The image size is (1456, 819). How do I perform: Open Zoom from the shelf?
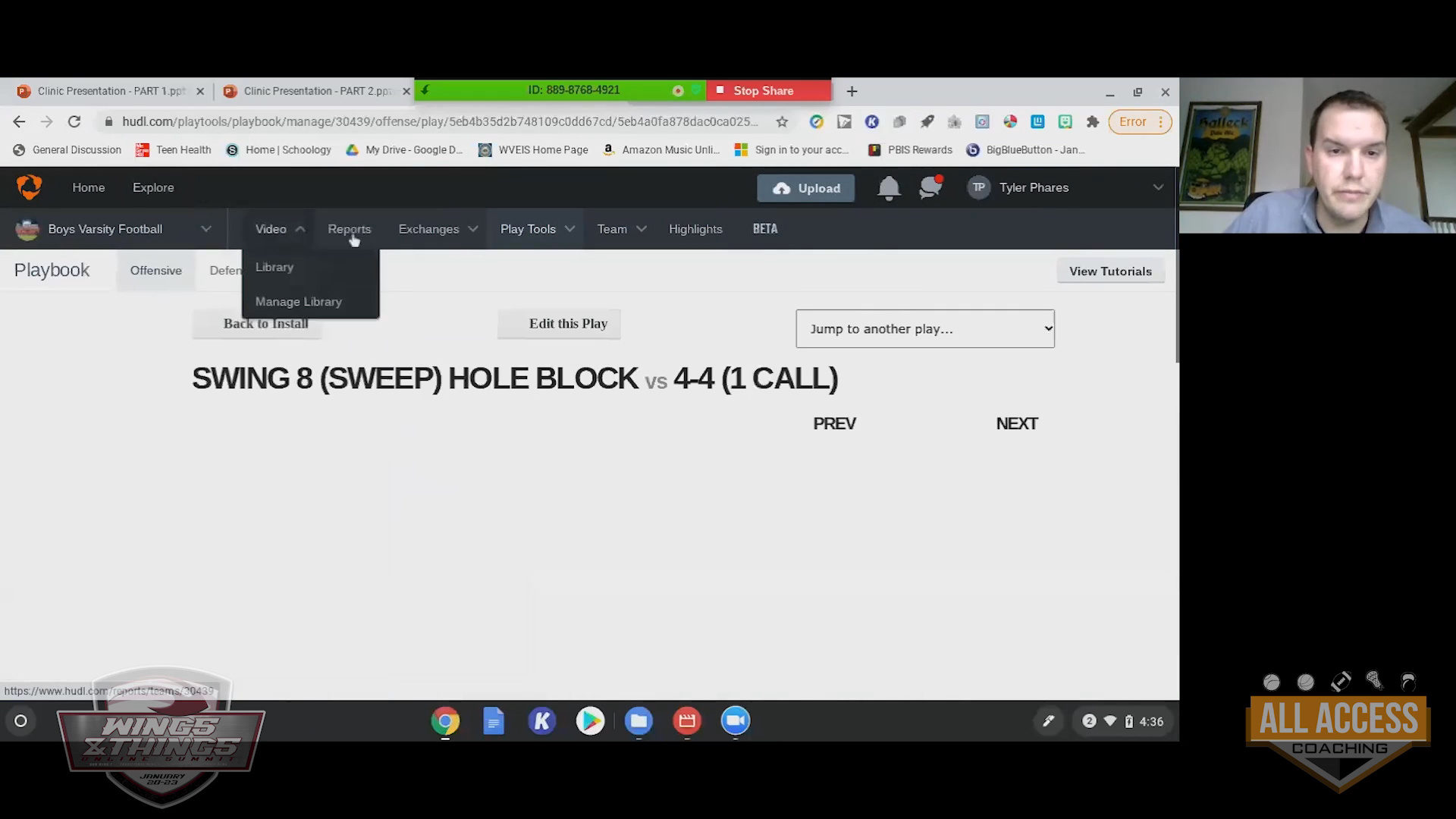tap(735, 721)
